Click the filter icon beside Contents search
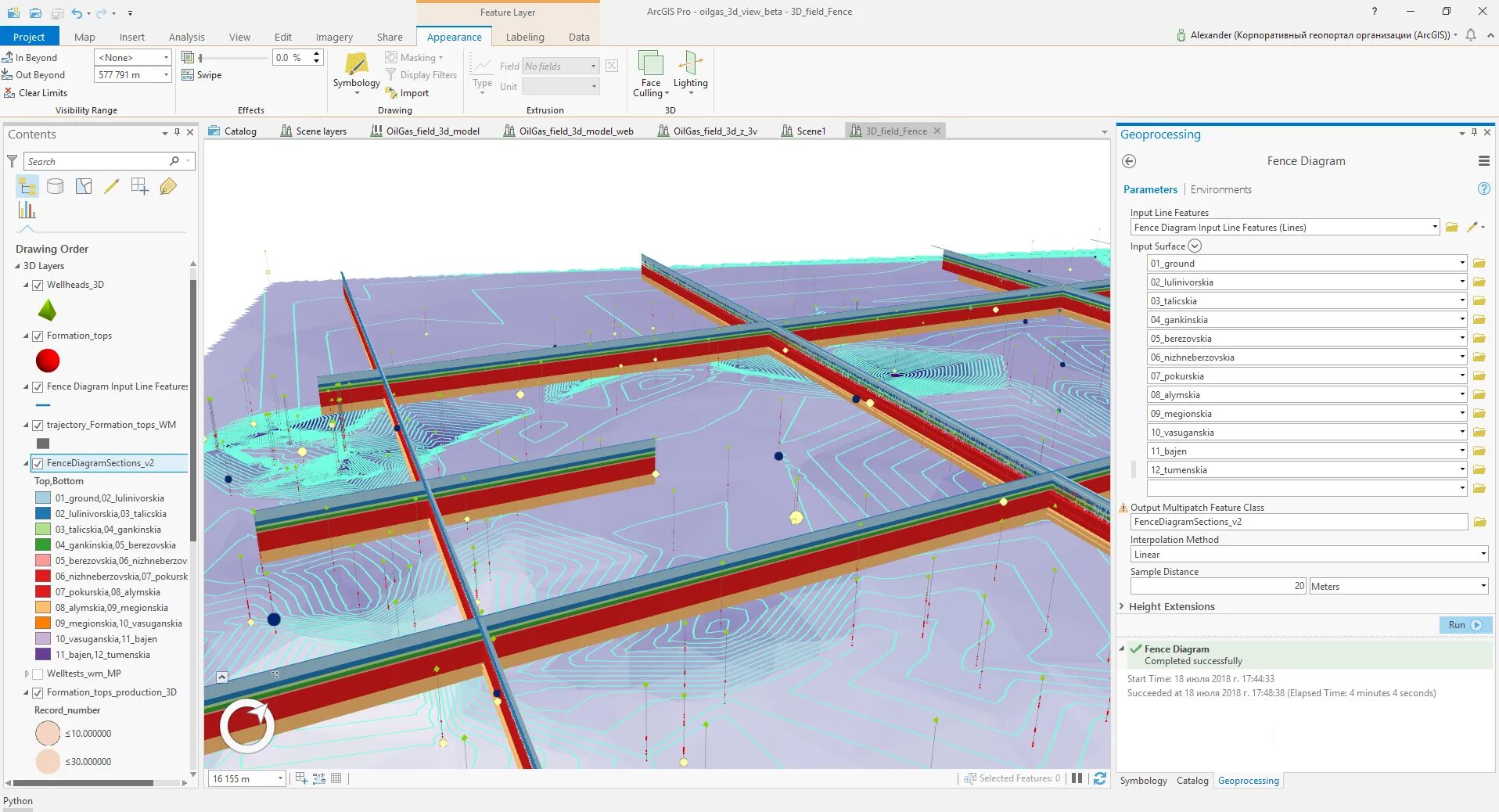1499x812 pixels. coord(13,161)
